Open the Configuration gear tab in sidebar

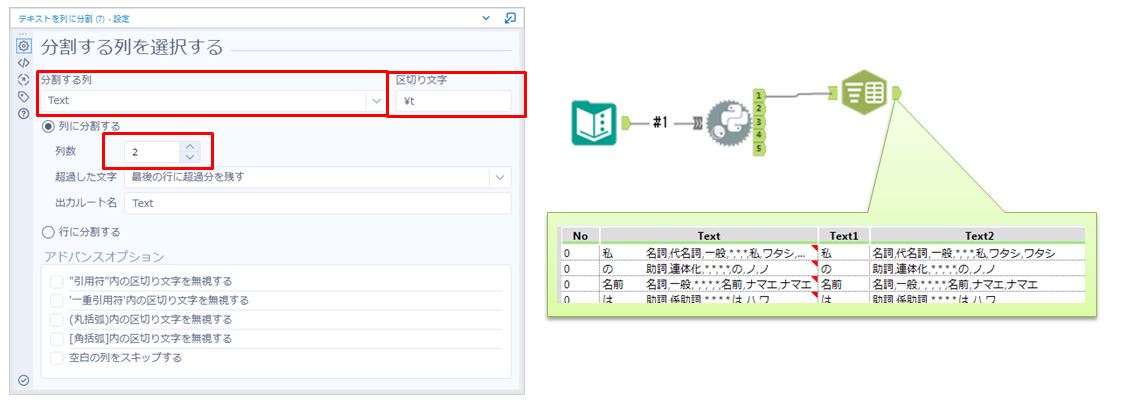[23, 46]
